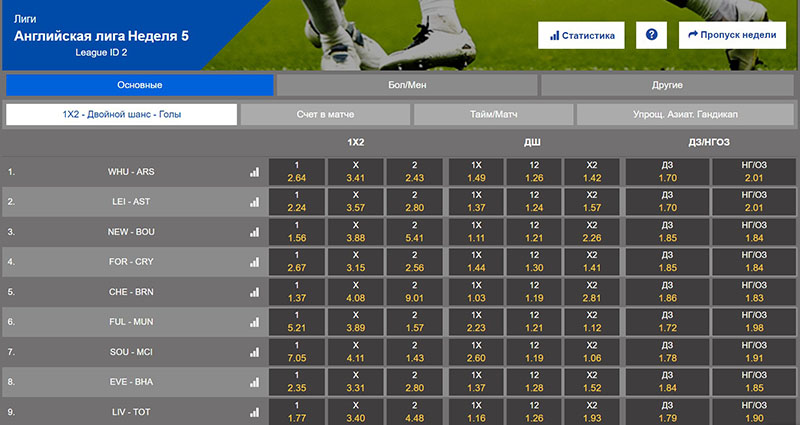Viewport: 800px width, 425px height.
Task: Open Упрощ. Азиат. Гандикап market
Action: (x=685, y=115)
